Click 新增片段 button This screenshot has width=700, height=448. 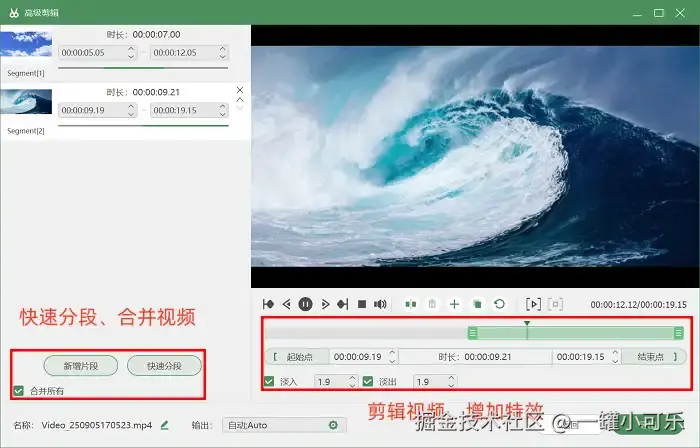(x=81, y=366)
